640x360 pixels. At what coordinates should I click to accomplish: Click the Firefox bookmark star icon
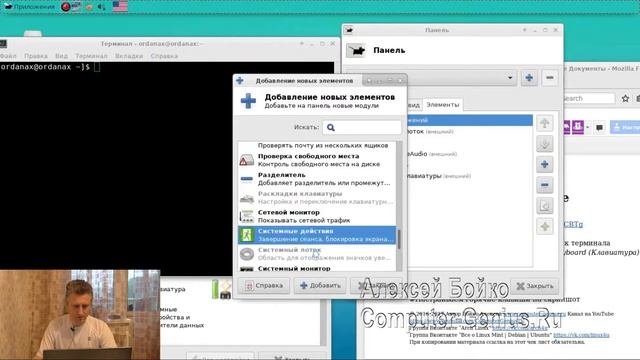click(625, 98)
